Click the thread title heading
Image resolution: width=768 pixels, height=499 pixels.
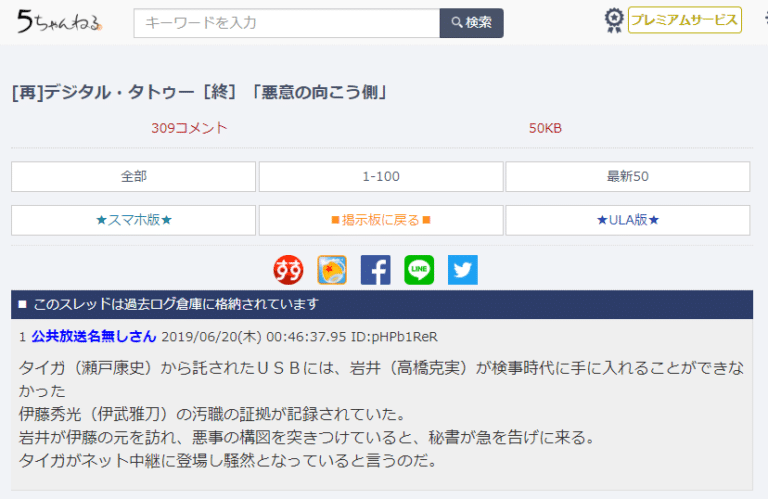pos(200,93)
